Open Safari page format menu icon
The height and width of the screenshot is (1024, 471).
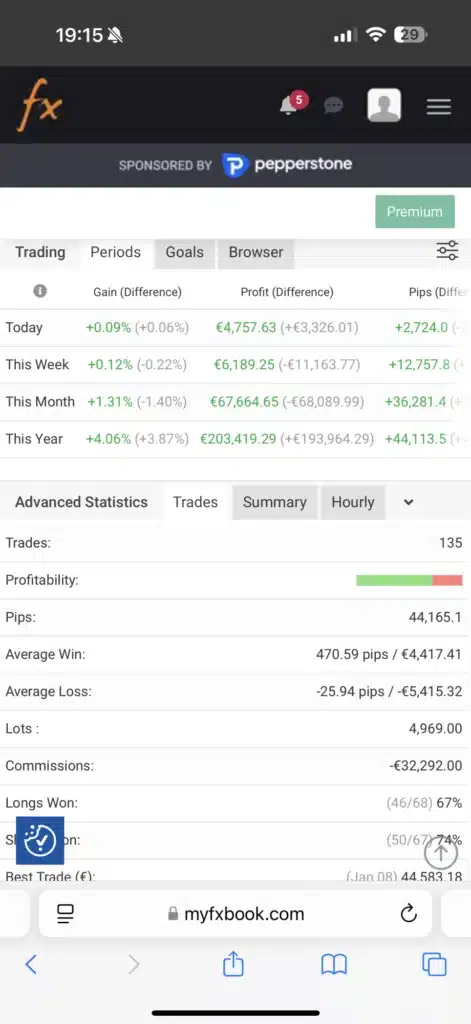pos(65,913)
